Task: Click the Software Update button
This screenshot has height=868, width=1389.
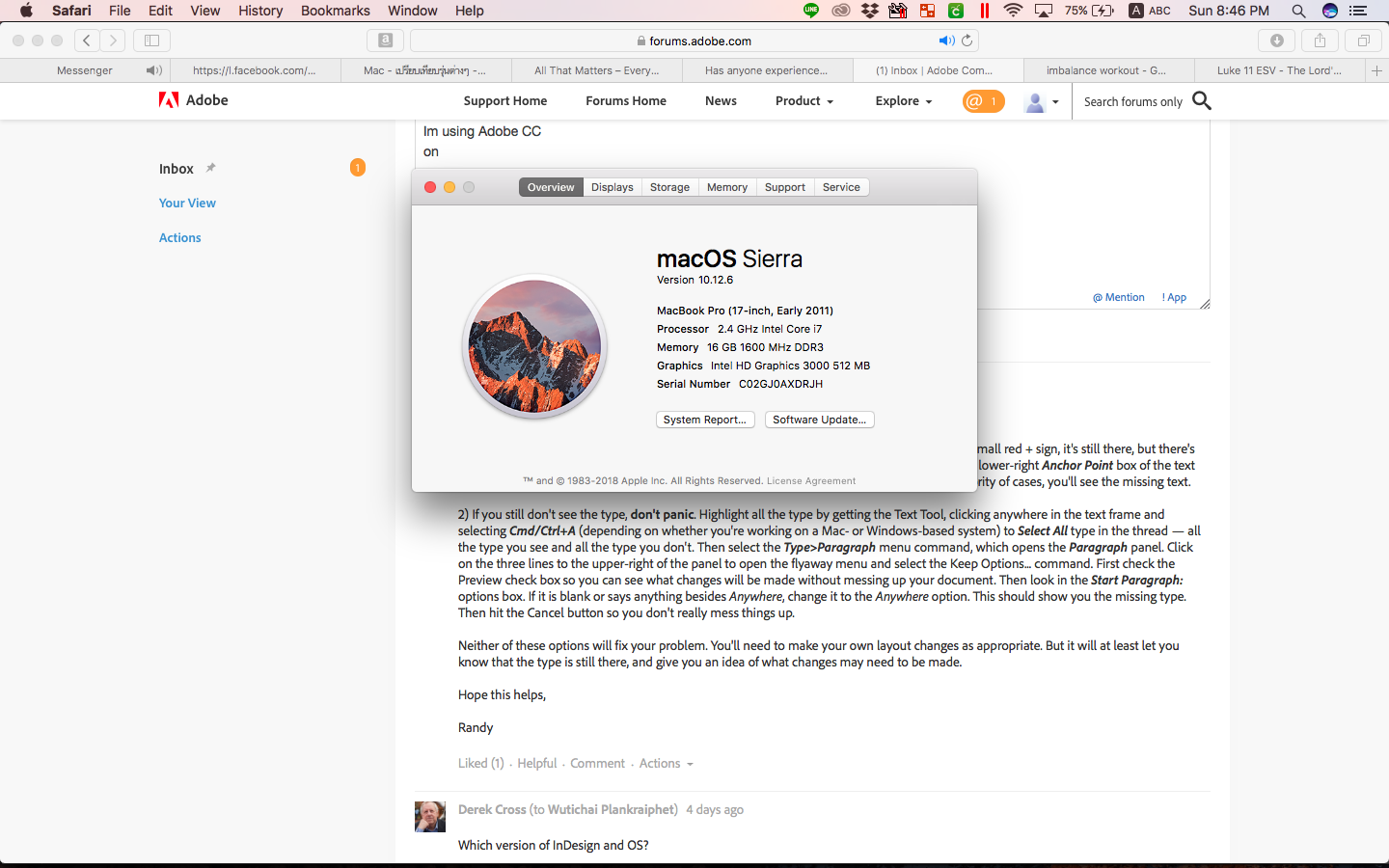Action: coord(819,420)
